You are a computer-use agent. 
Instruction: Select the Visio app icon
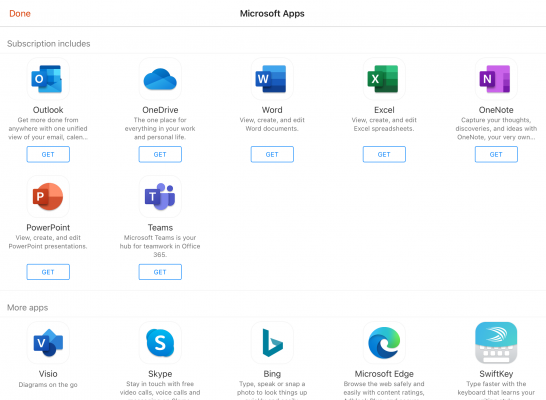48,343
